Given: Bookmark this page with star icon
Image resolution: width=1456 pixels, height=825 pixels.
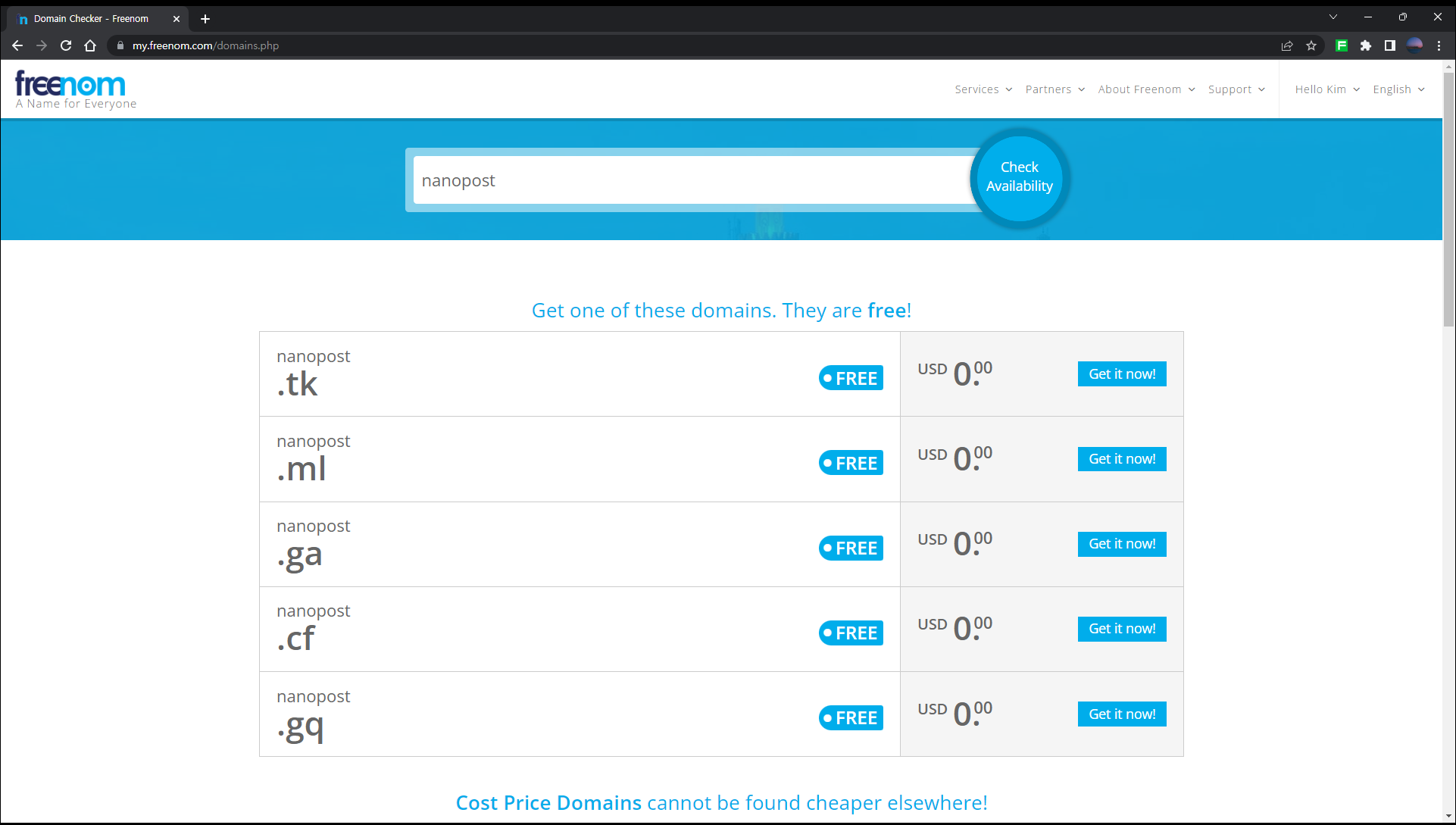Looking at the screenshot, I should pyautogui.click(x=1311, y=45).
